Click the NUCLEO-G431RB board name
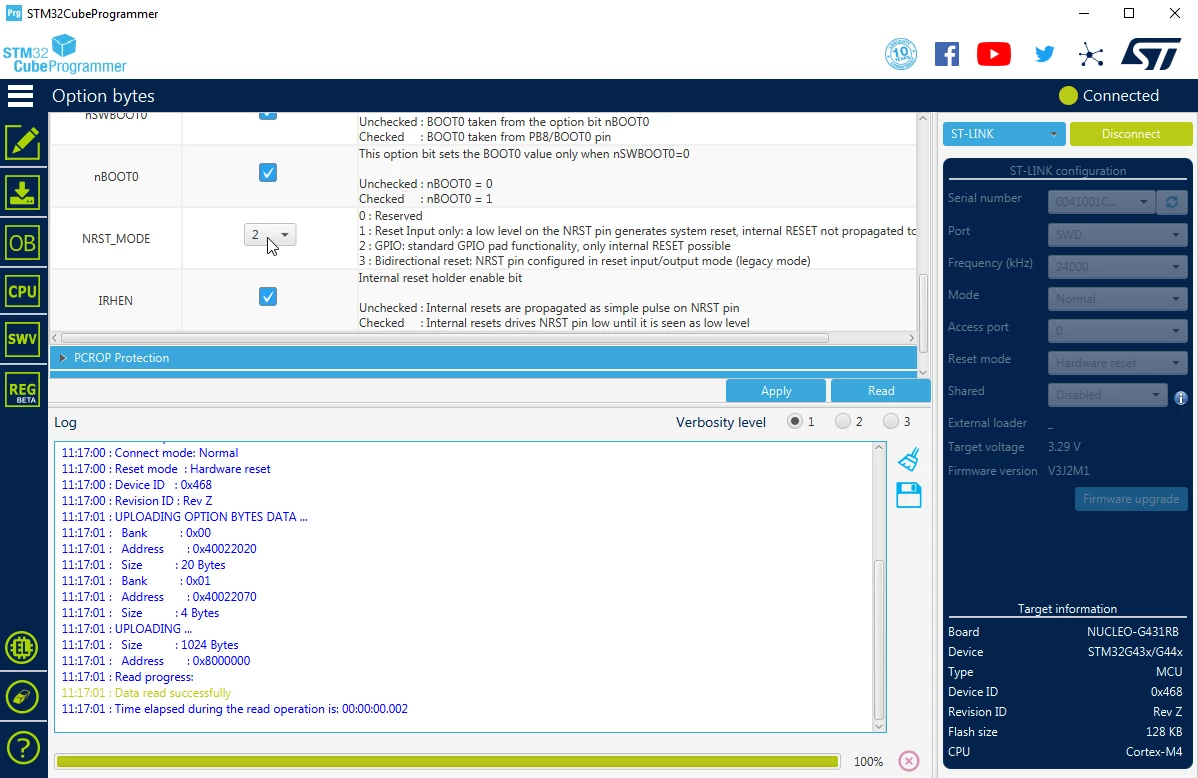The image size is (1198, 778). (1133, 632)
